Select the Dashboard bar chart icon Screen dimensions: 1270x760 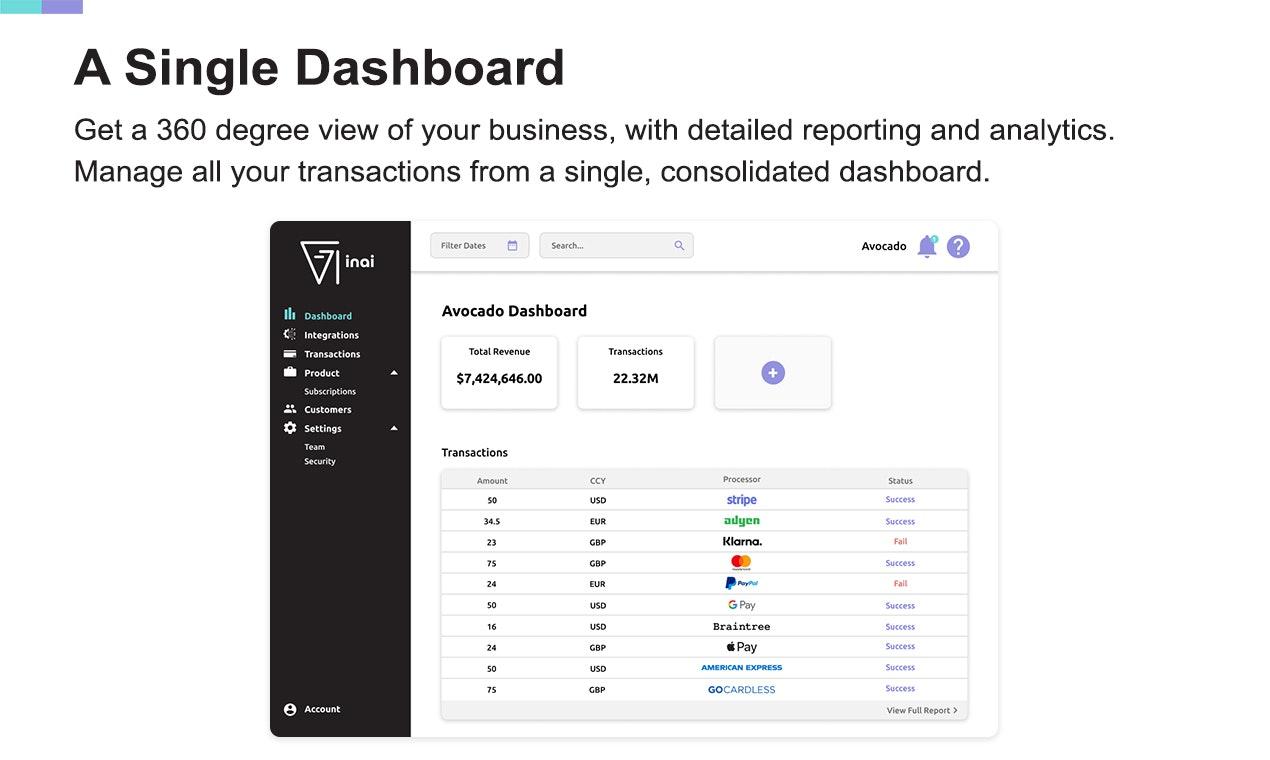(290, 314)
